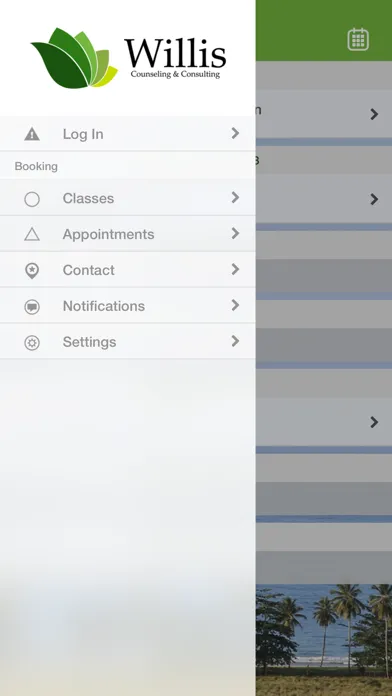The width and height of the screenshot is (392, 696).
Task: Click the location pin icon beside Contact
Action: 32,271
